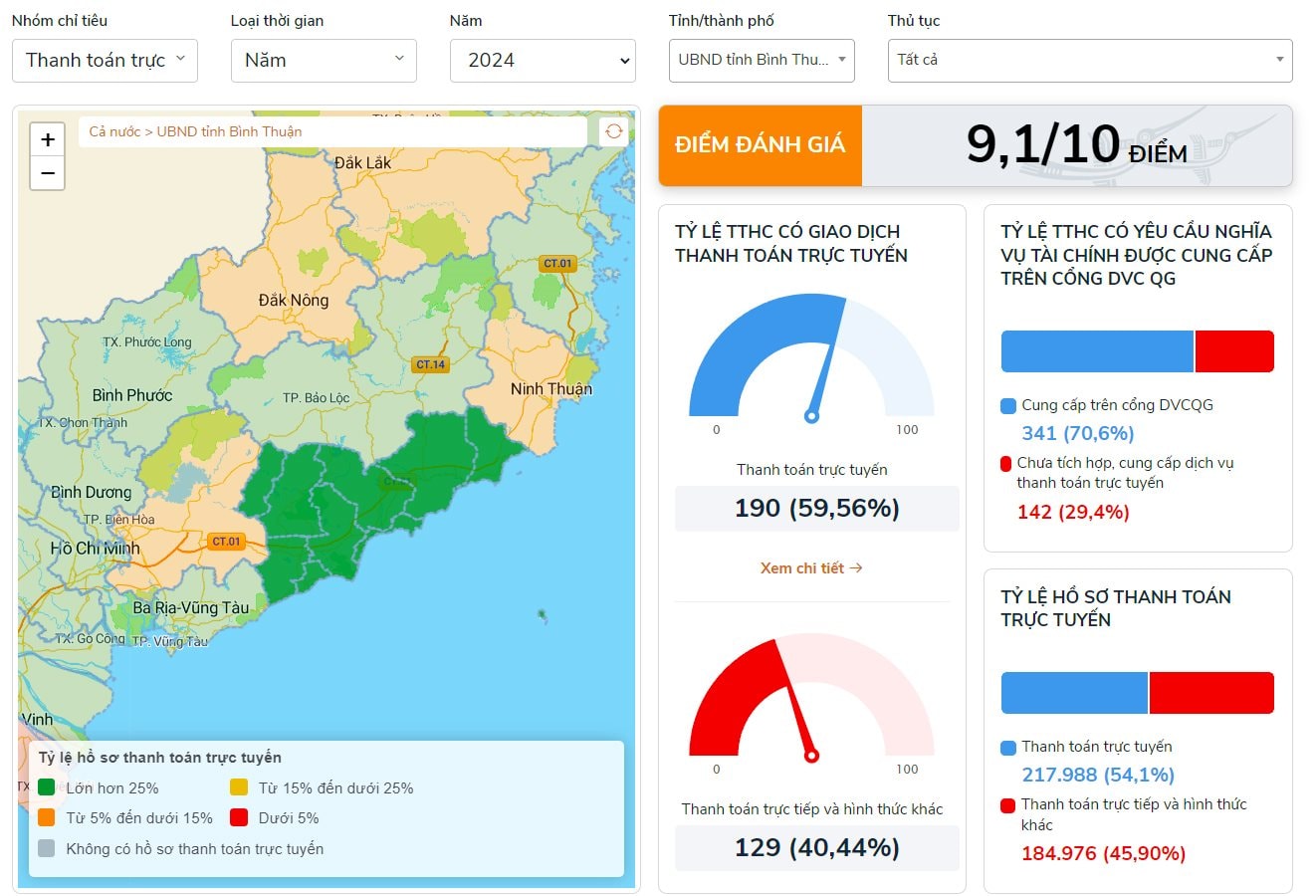The image size is (1316, 896).
Task: Open Xem chi tiết link
Action: click(x=811, y=568)
